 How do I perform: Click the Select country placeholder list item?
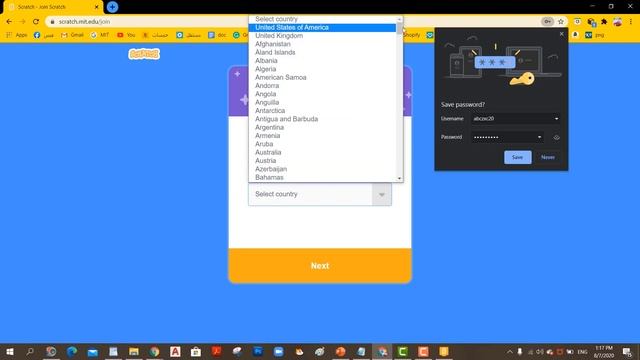coord(322,19)
